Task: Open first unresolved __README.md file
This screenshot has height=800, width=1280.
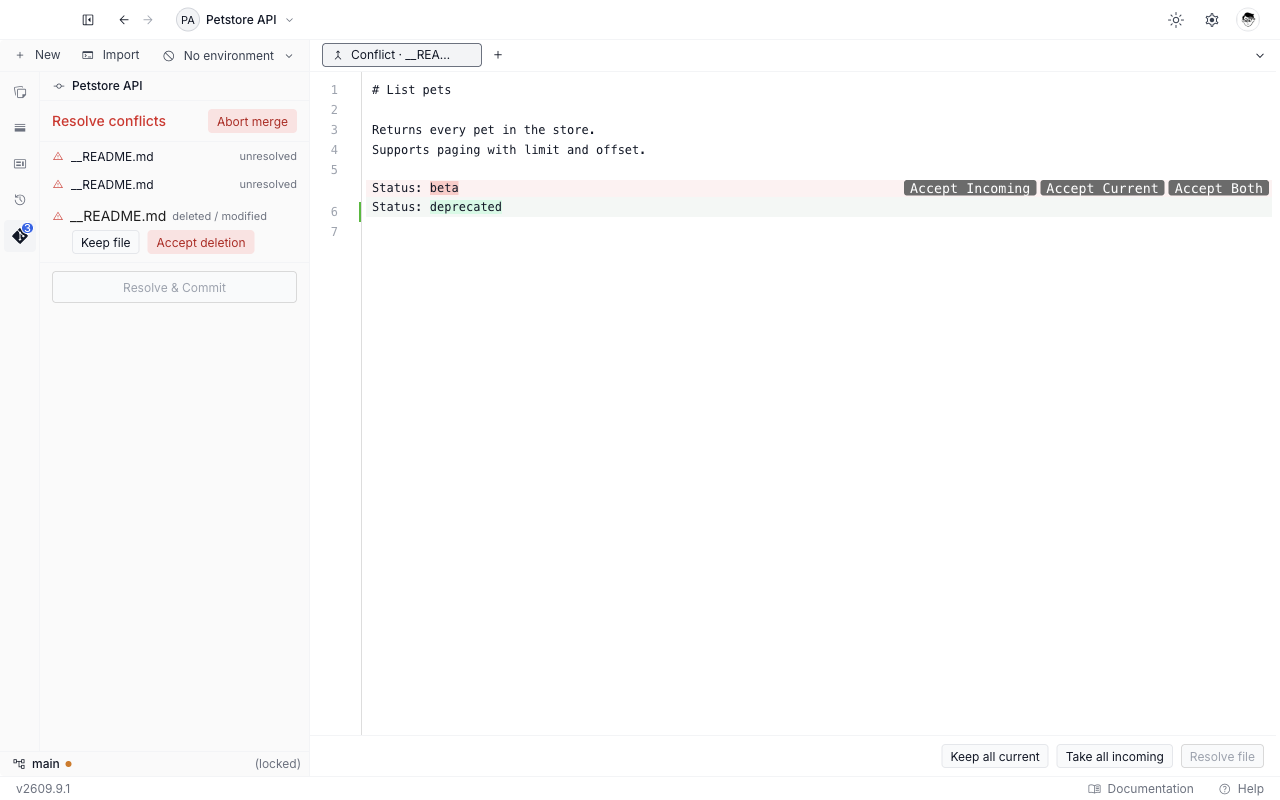Action: tap(174, 156)
